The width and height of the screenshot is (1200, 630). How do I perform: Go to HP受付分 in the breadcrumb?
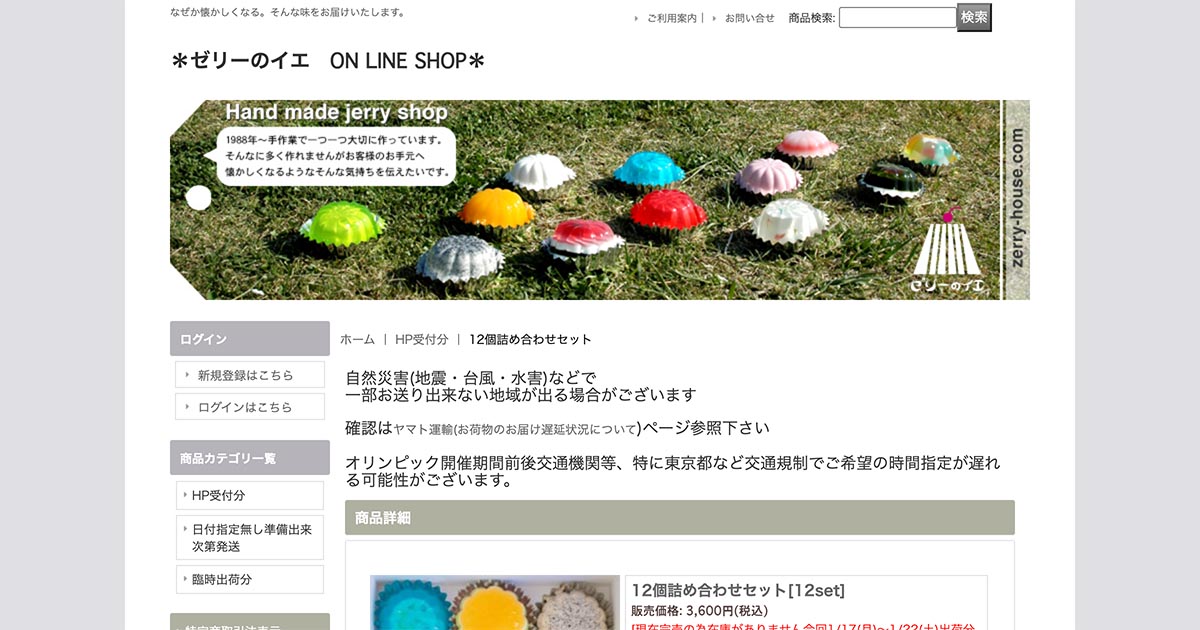click(421, 340)
